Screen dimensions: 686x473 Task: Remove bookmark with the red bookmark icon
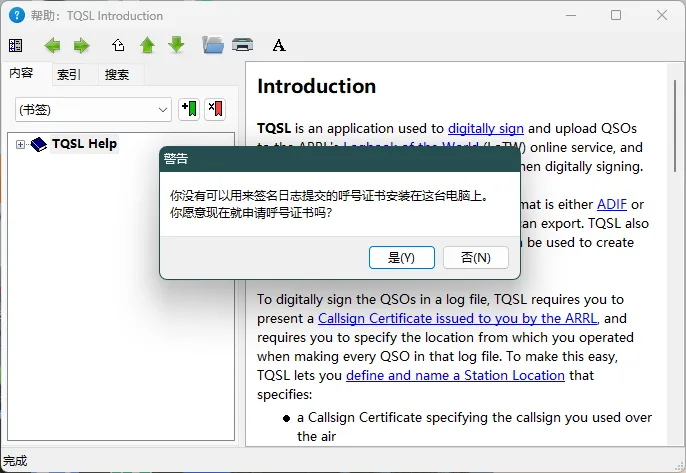[x=215, y=109]
